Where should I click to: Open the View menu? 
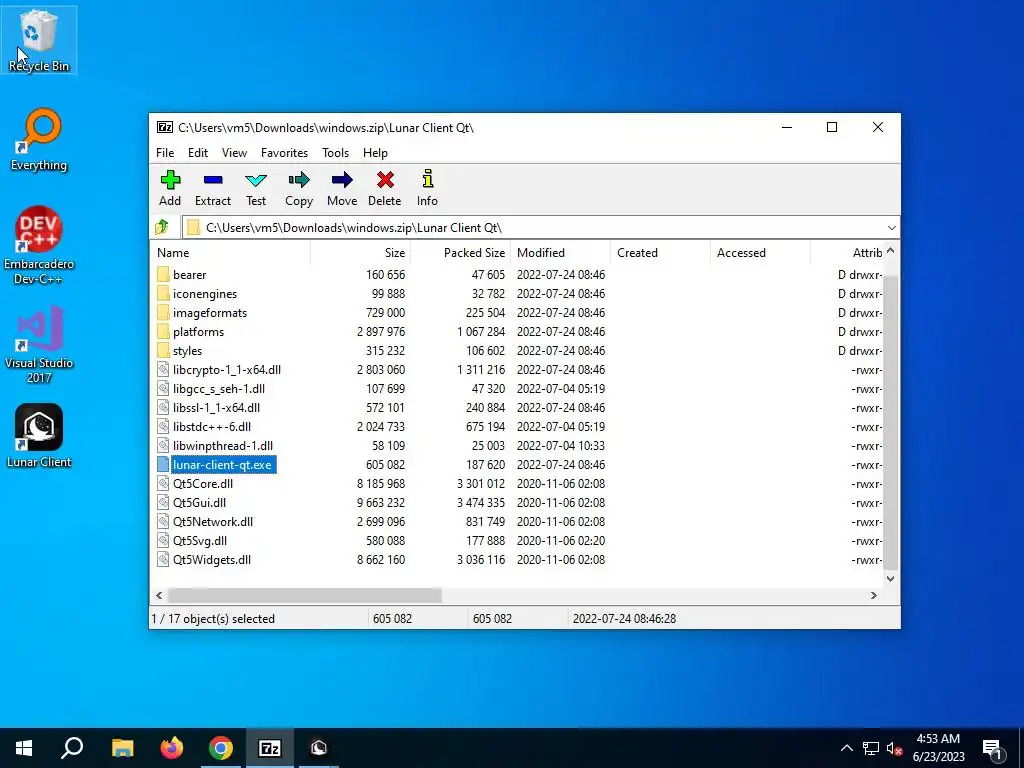click(x=234, y=153)
